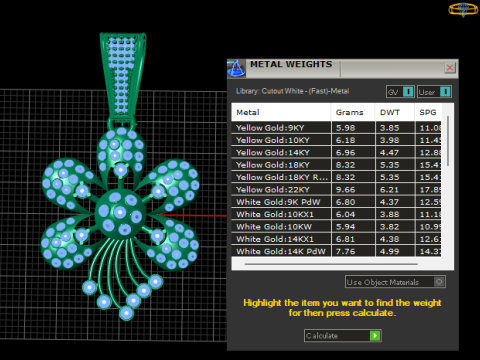Close the Metal Weights dialog

click(x=450, y=68)
